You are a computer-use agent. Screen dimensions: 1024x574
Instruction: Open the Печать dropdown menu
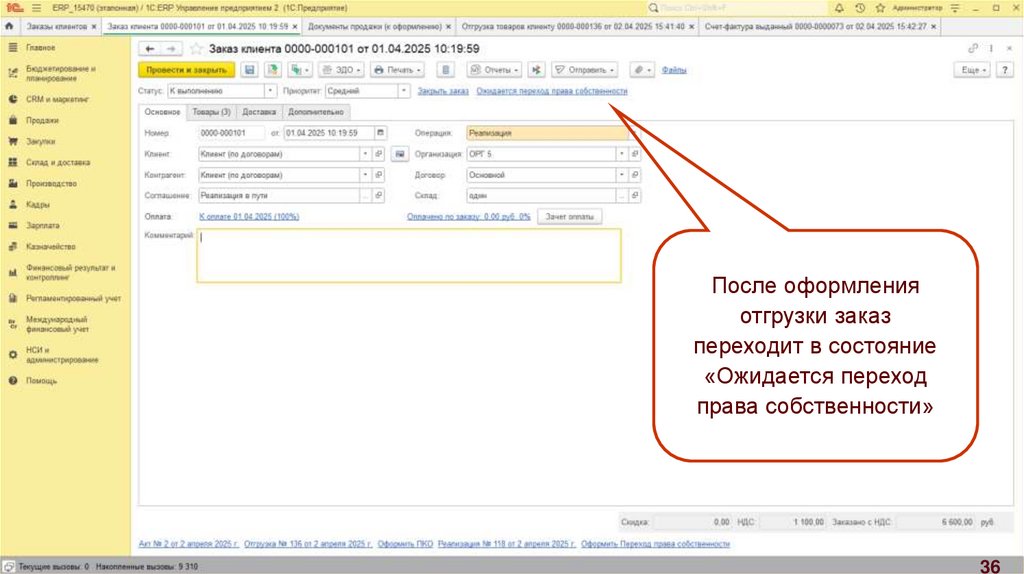click(x=397, y=70)
